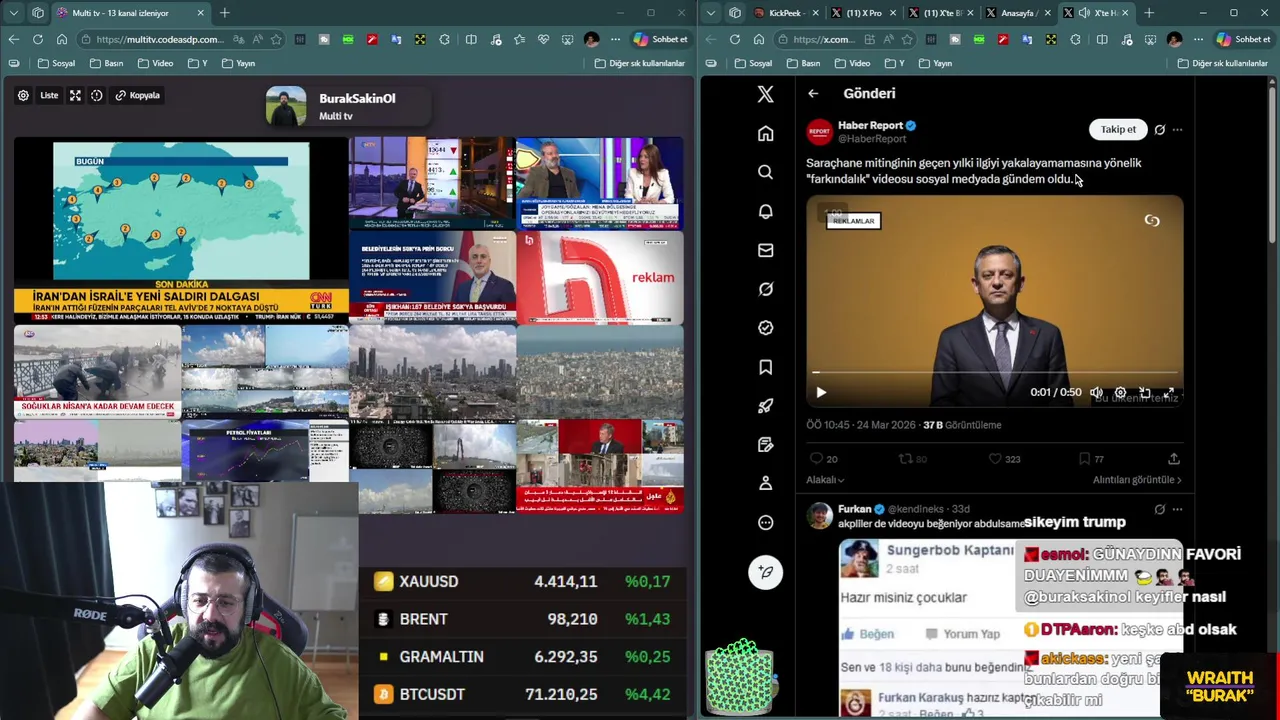Viewport: 1280px width, 720px height.
Task: Click Sohbet et in Multi tv window
Action: pyautogui.click(x=661, y=39)
